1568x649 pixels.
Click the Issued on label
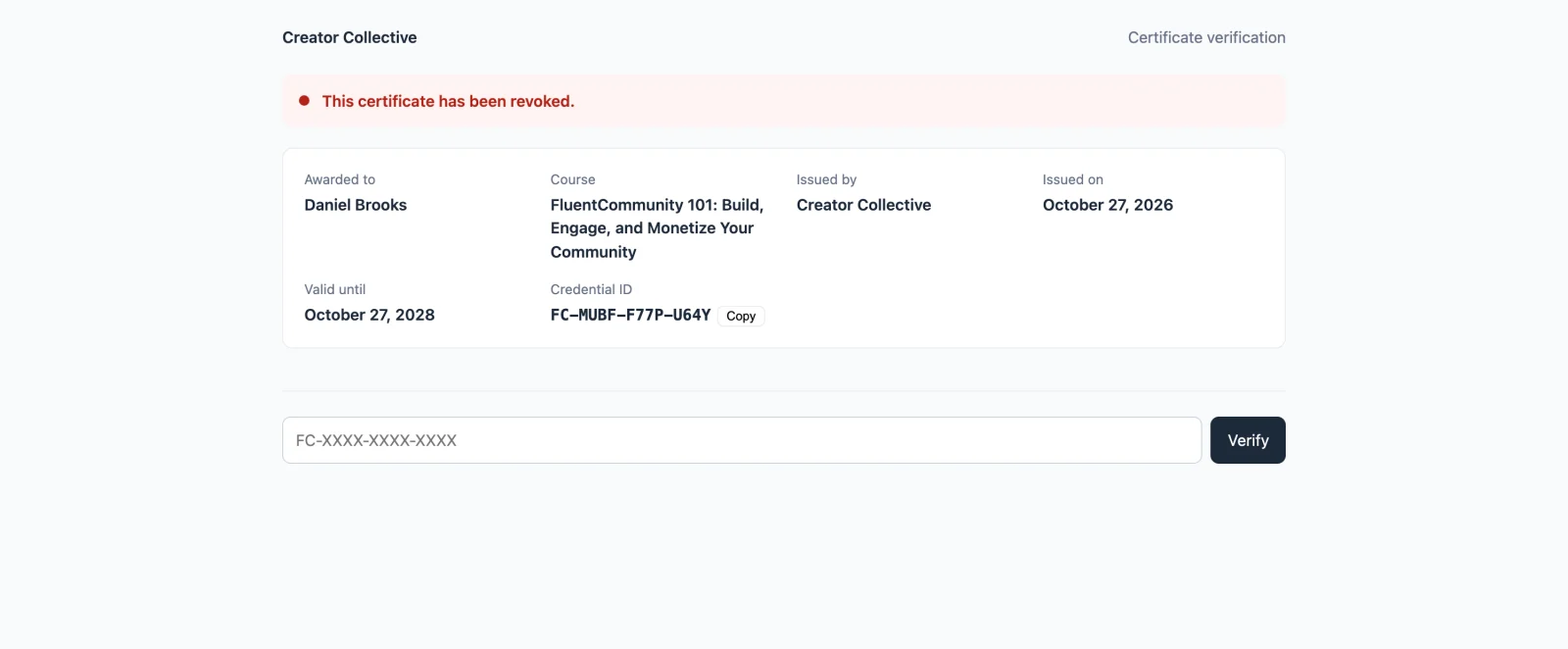coord(1073,179)
